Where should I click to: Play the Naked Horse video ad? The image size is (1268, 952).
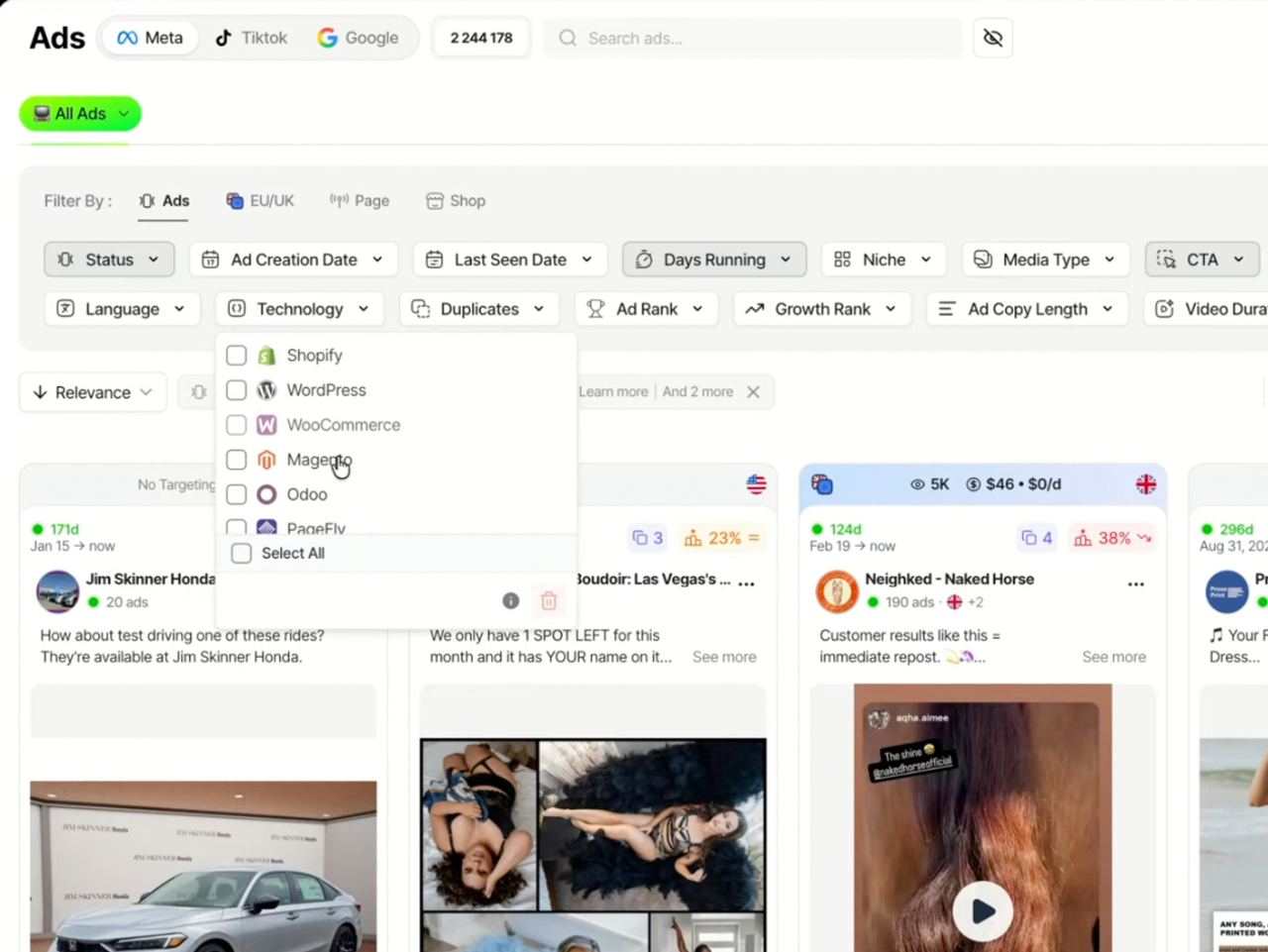click(x=983, y=911)
